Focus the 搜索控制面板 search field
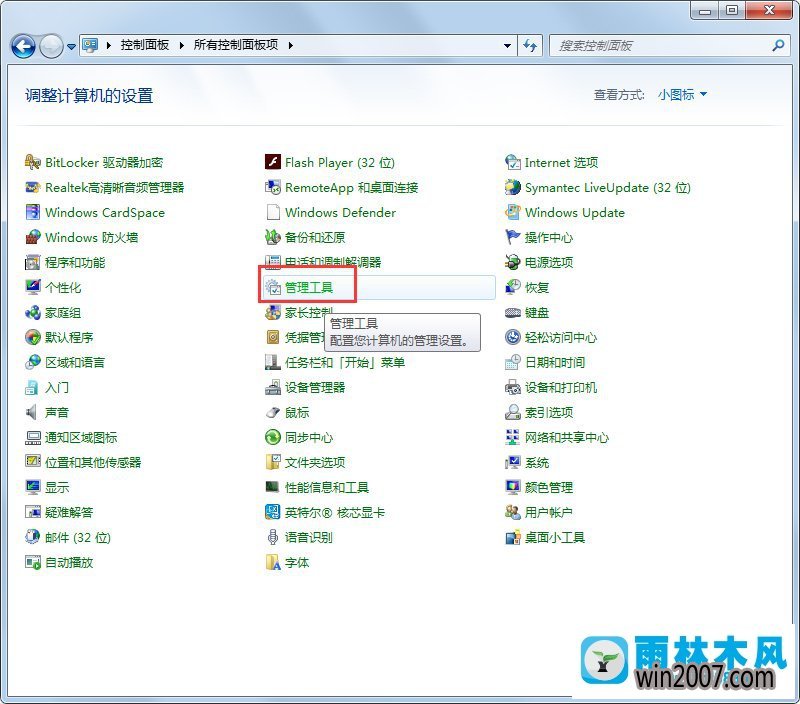 point(670,45)
